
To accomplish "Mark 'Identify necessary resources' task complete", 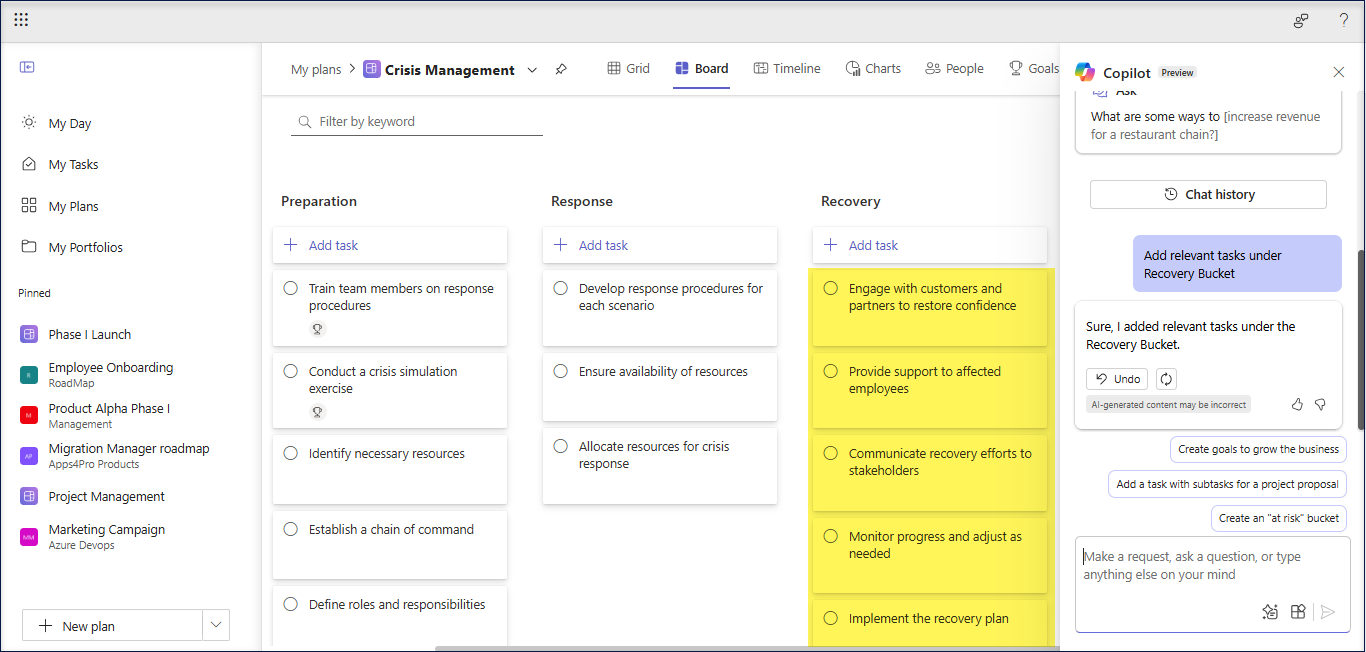I will tap(291, 453).
